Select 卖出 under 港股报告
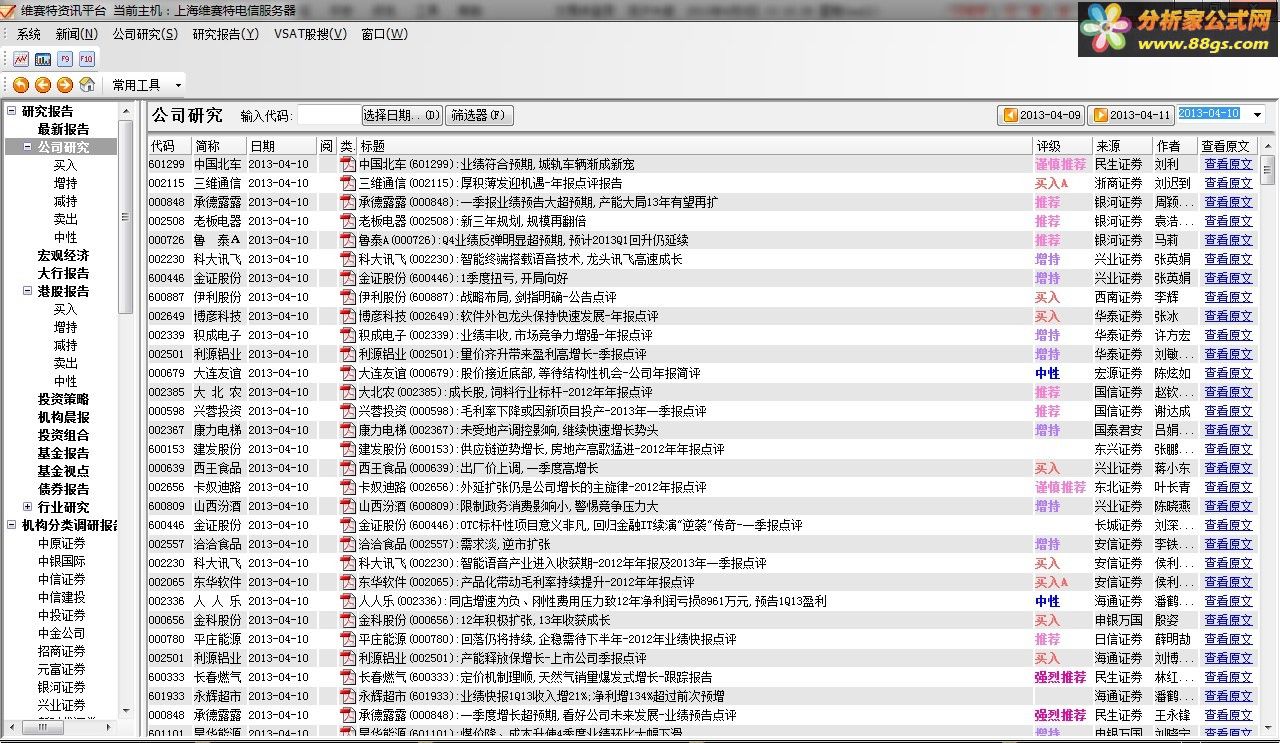This screenshot has width=1280, height=743. [65, 363]
